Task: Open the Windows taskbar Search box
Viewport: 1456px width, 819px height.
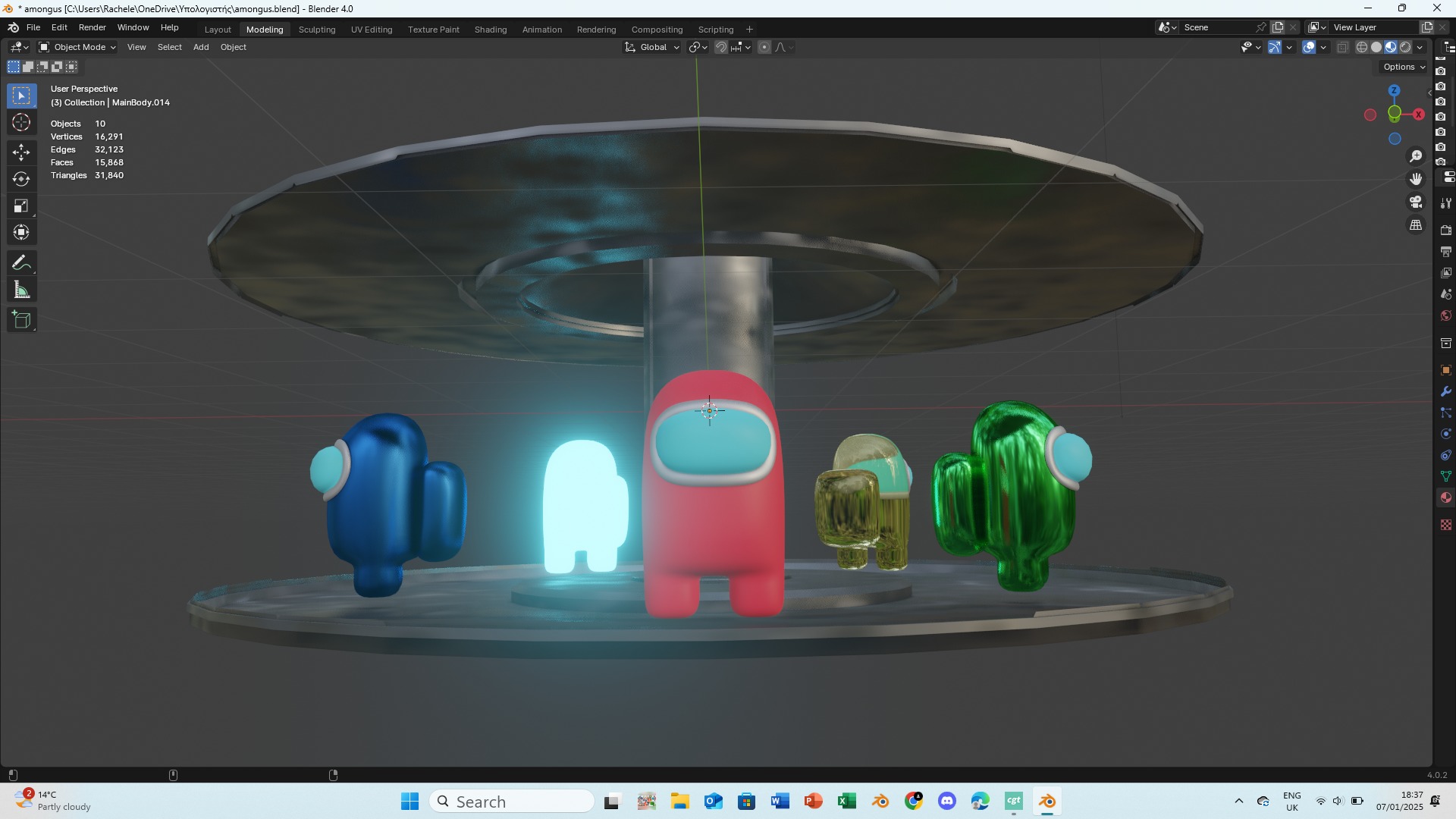Action: tap(512, 802)
